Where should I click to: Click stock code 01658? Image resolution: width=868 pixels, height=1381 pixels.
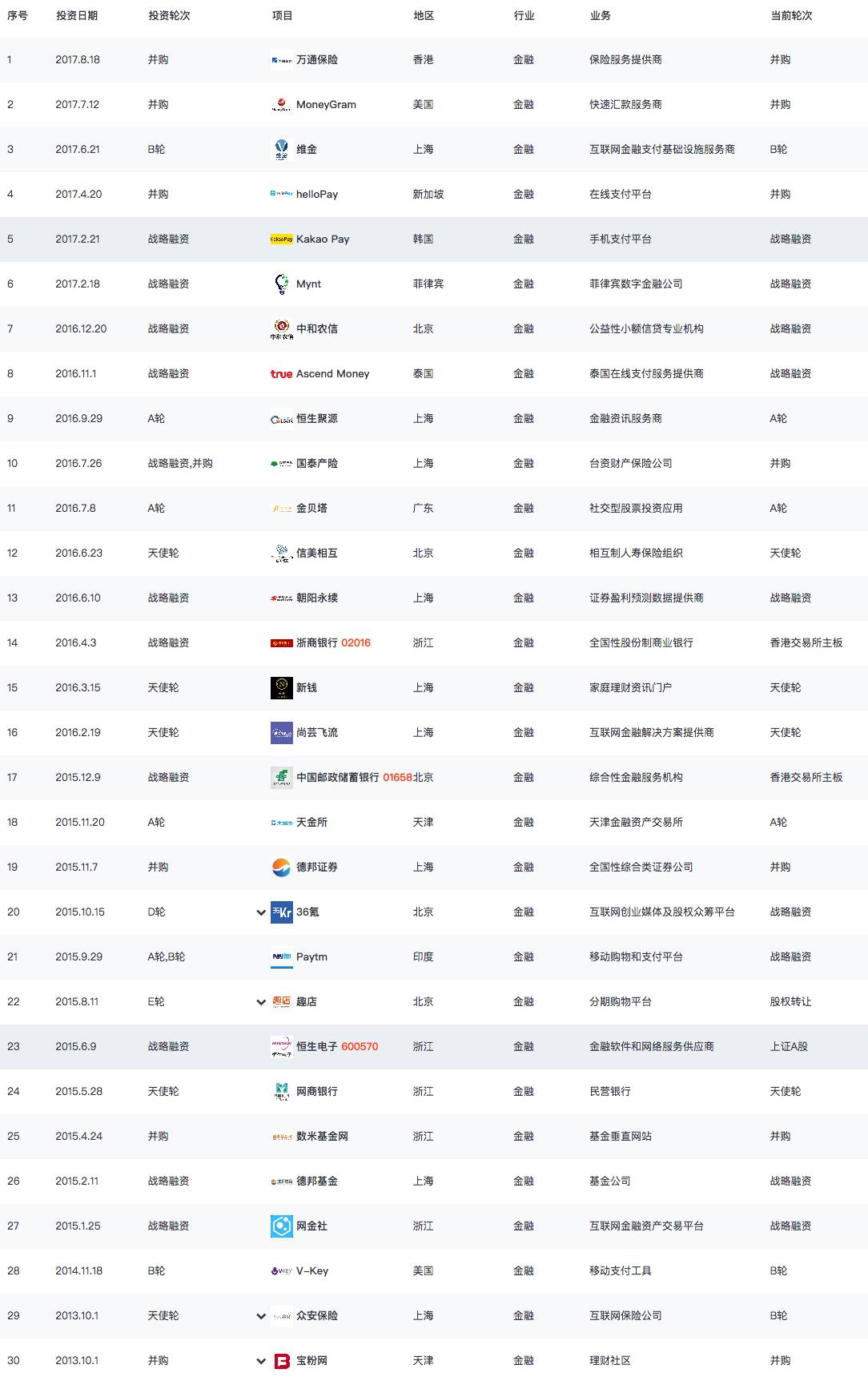397,778
